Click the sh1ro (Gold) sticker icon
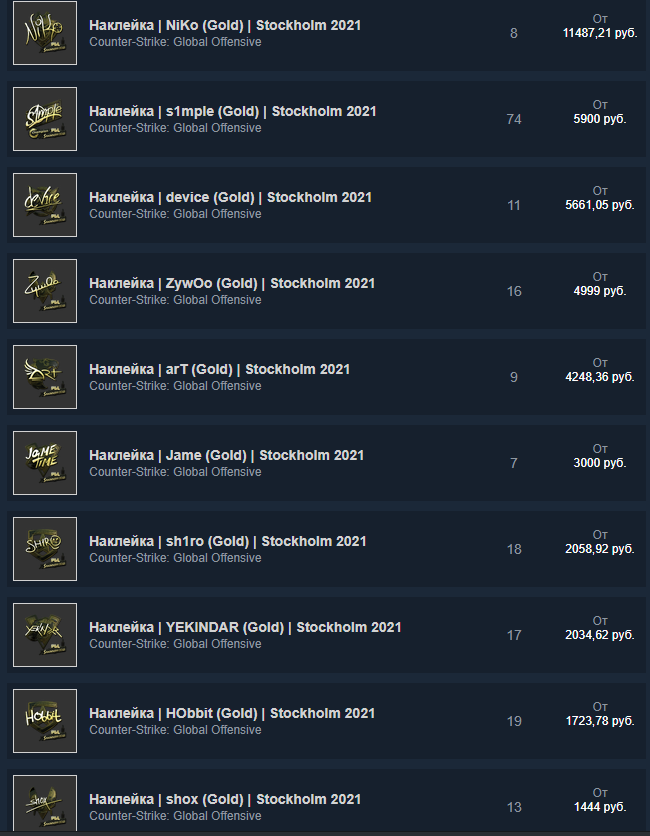 [x=45, y=549]
